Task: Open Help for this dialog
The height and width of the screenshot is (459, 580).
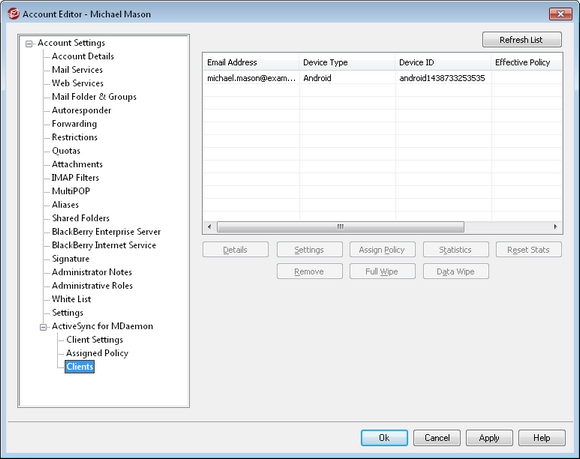Action: 542,438
